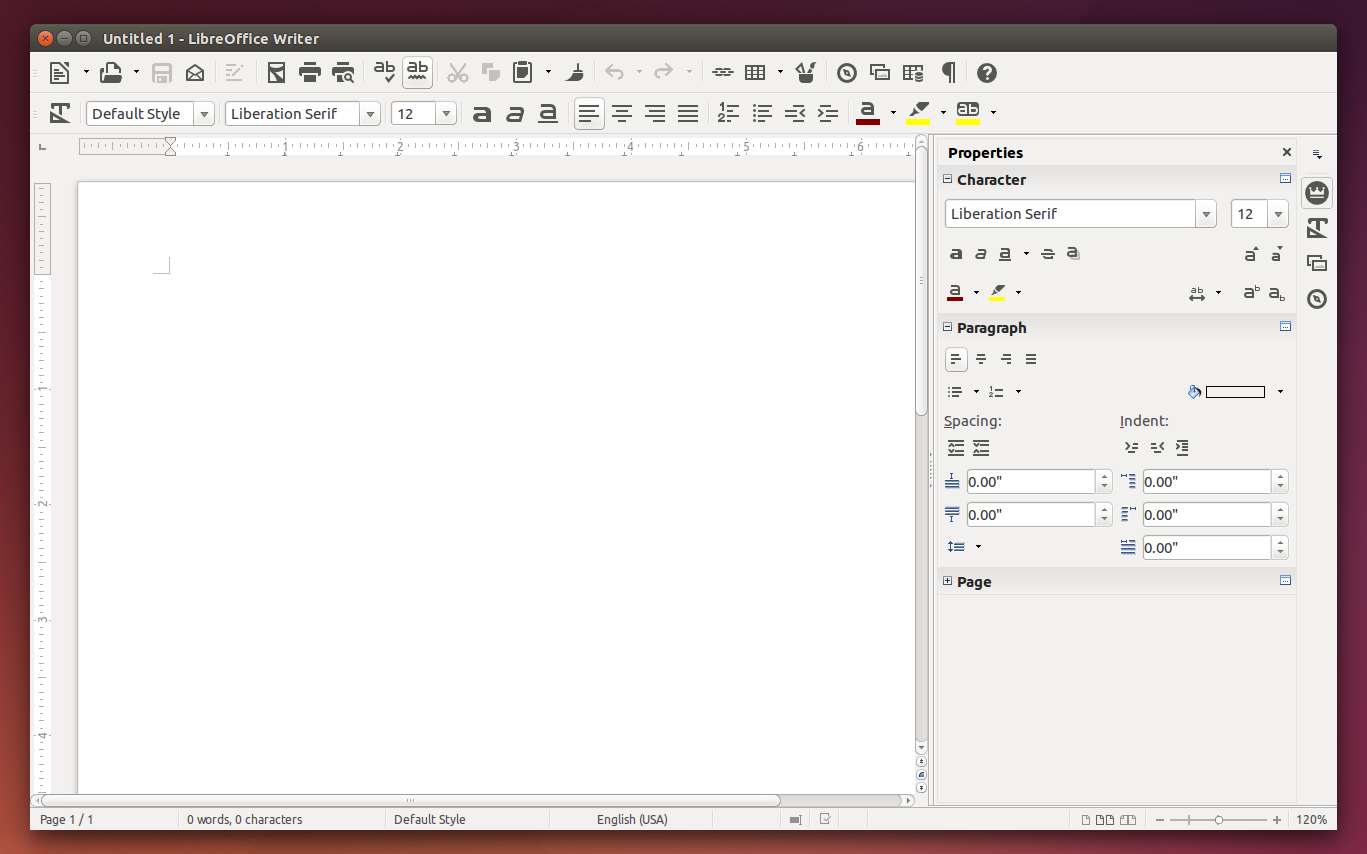Toggle Numbering list in the formatting toolbar
Screen dimensions: 1367x854
tap(729, 113)
